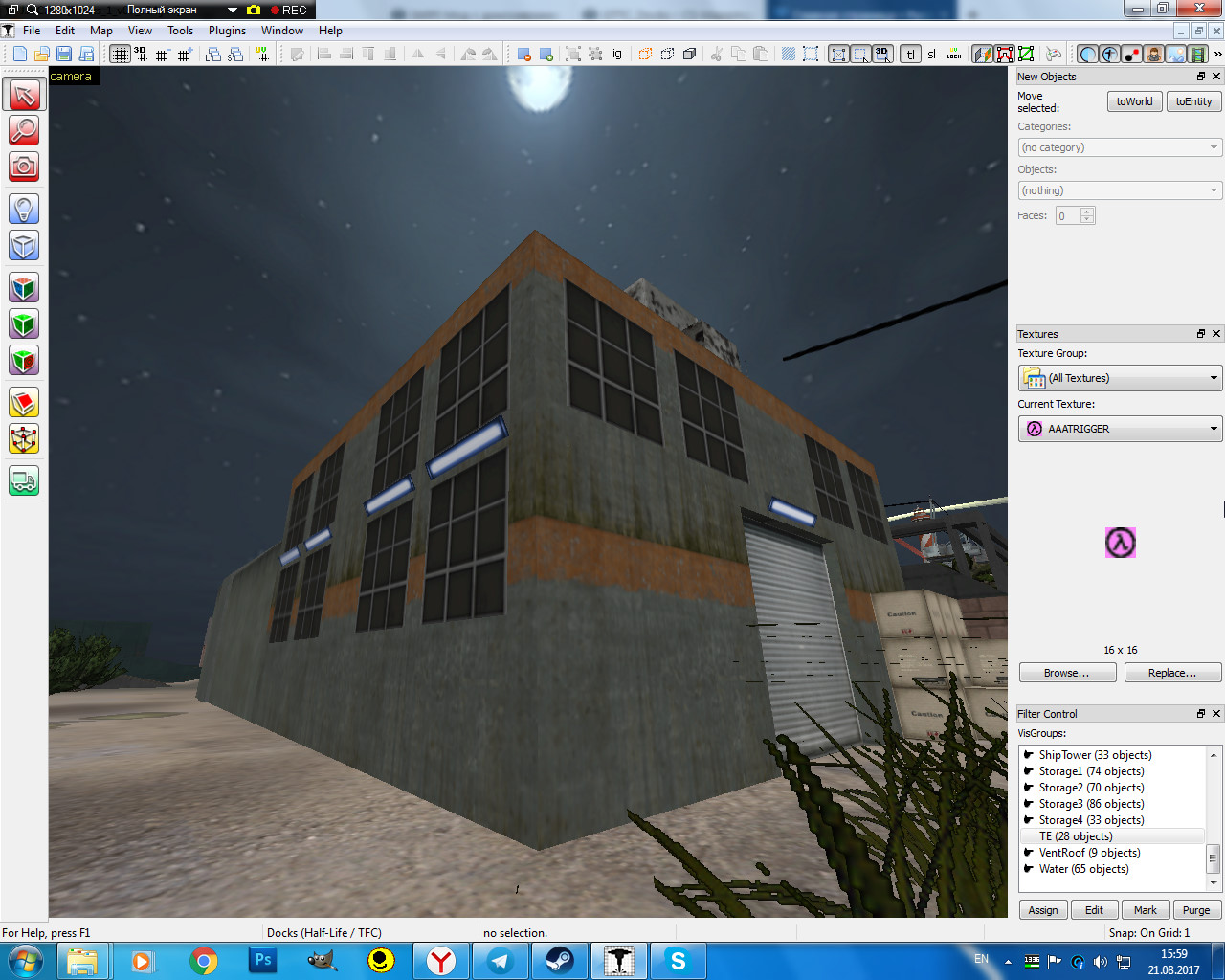The width and height of the screenshot is (1225, 980).
Task: Hide the Storage2 visgroup
Action: point(1029,788)
